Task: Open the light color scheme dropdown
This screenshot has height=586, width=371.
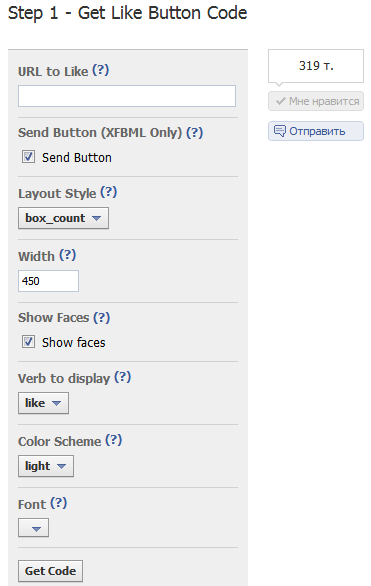Action: (46, 466)
